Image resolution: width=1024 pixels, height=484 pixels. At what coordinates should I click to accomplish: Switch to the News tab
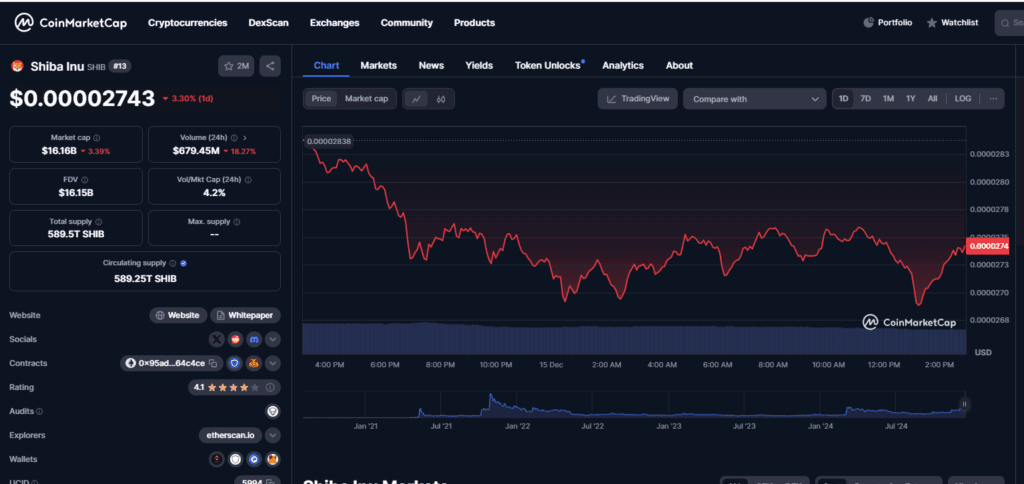point(431,65)
